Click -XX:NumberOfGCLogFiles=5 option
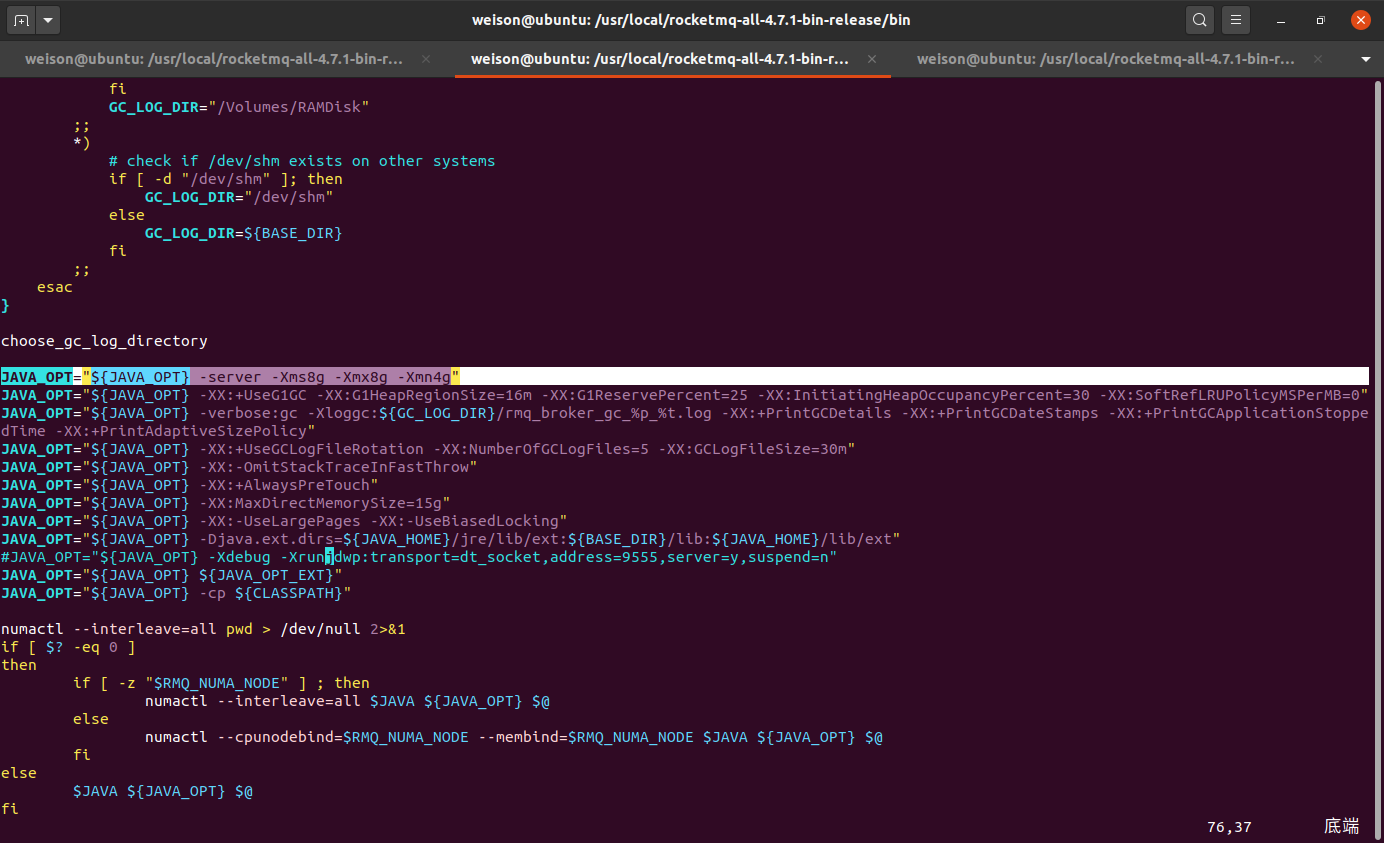This screenshot has height=843, width=1384. [541, 449]
